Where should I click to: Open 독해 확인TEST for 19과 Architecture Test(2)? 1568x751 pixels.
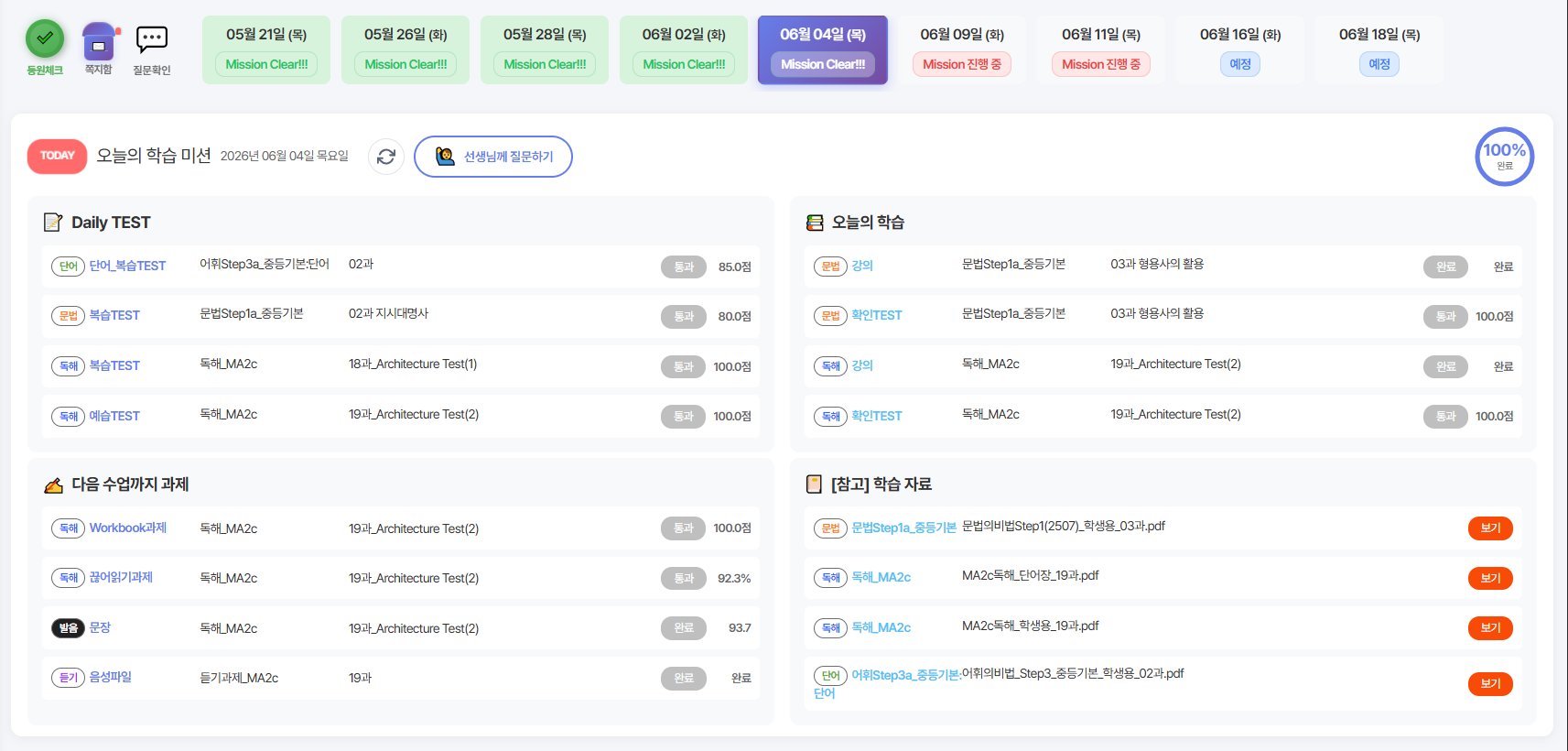click(877, 416)
